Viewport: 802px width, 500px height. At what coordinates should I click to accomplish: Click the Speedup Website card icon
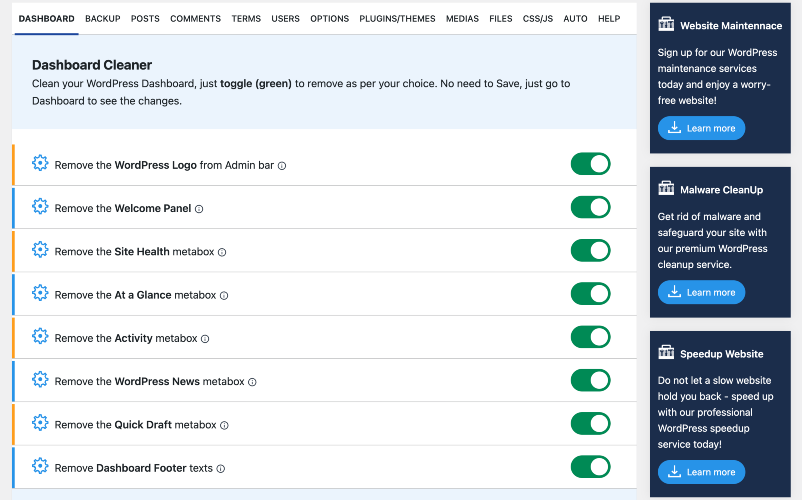(x=666, y=352)
